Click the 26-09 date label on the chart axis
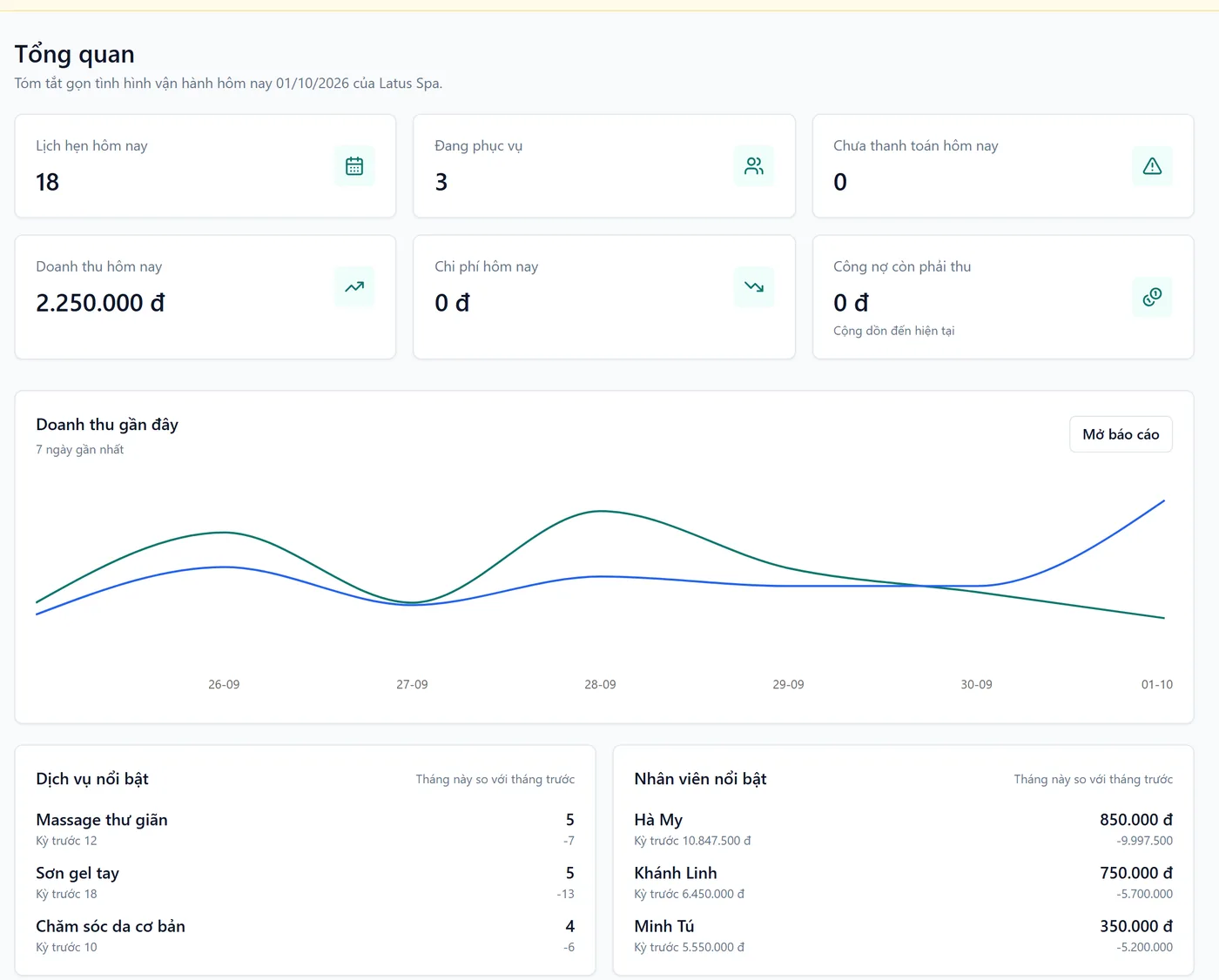Image resolution: width=1219 pixels, height=980 pixels. (x=224, y=685)
